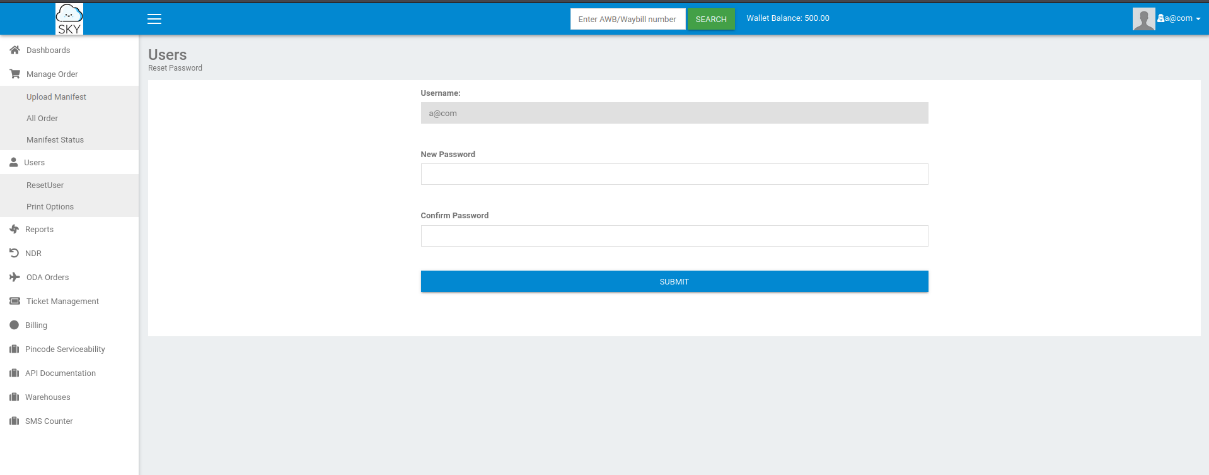Image resolution: width=1209 pixels, height=475 pixels.
Task: Click the Manage Order cart icon
Action: [14, 74]
